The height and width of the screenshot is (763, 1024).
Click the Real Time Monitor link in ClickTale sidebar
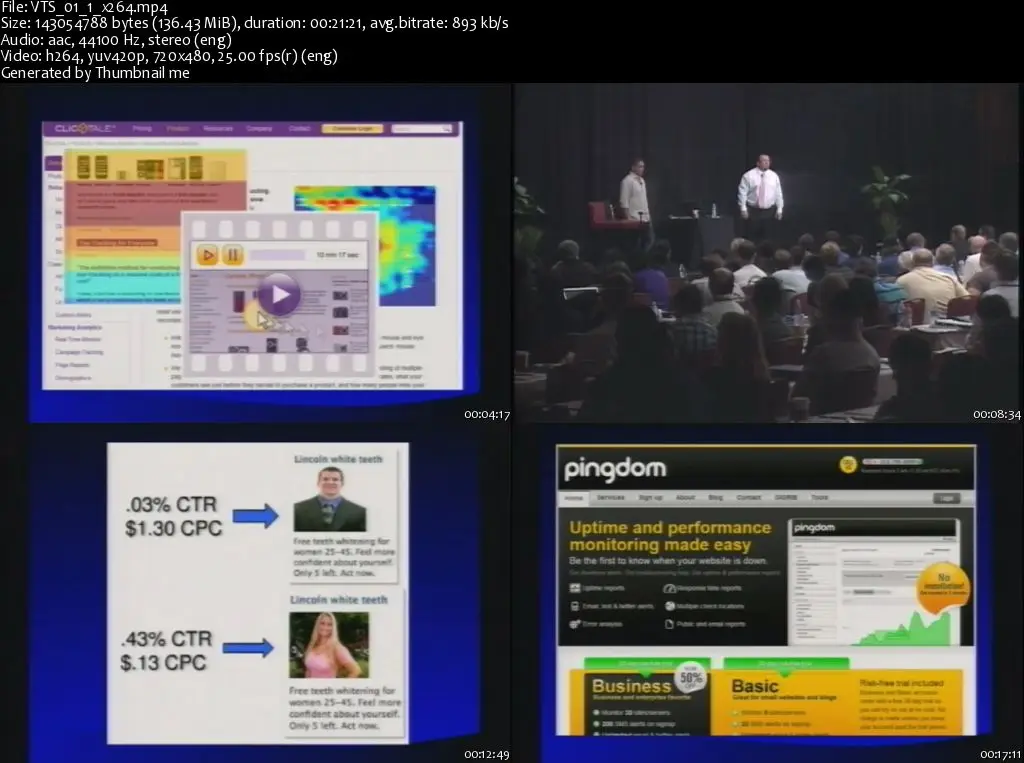pyautogui.click(x=78, y=340)
